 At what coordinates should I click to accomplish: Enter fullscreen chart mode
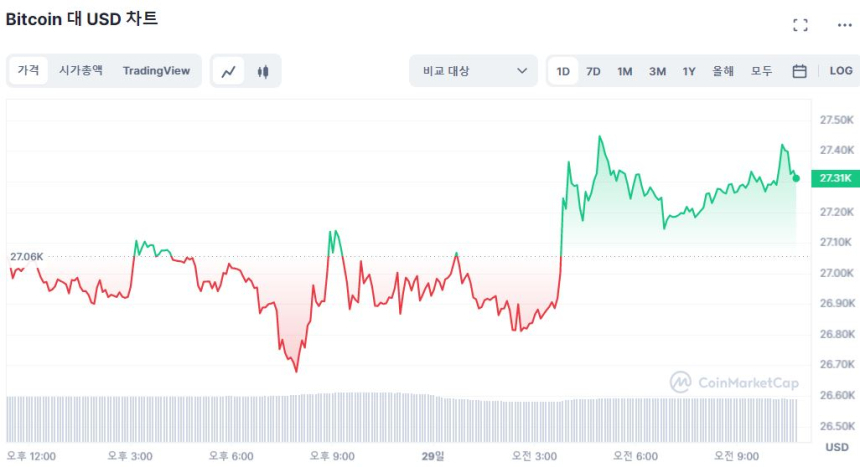[800, 25]
